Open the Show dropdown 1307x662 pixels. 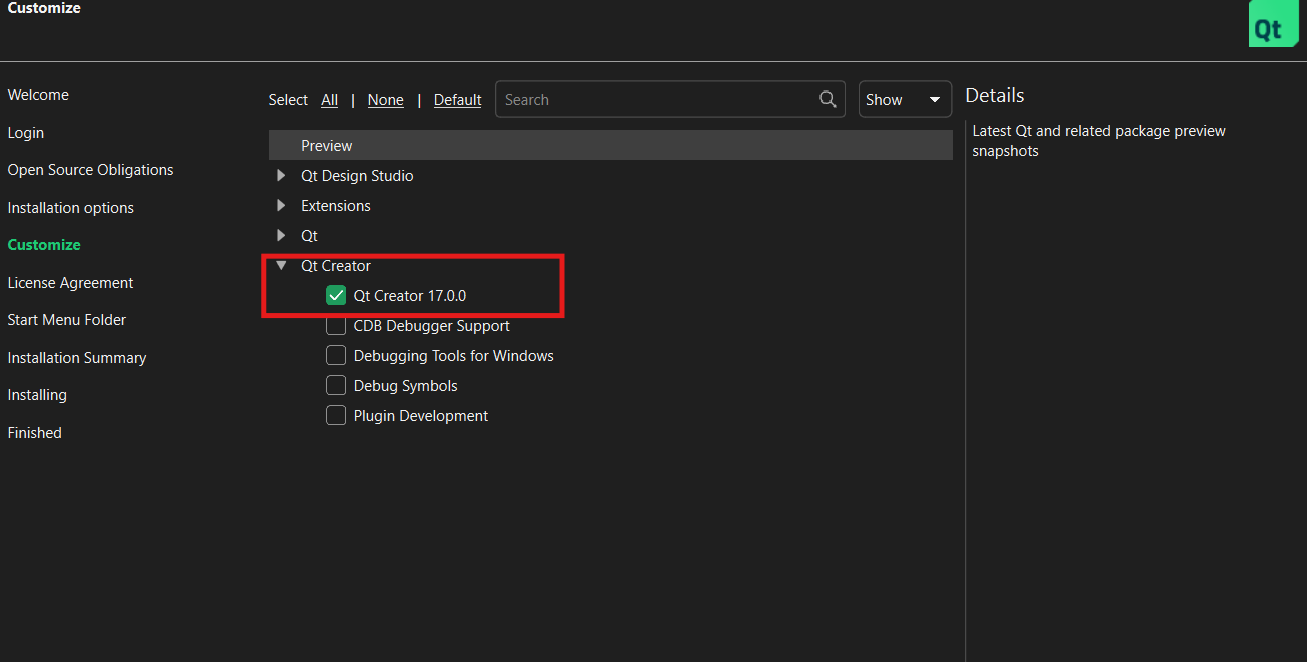pos(905,99)
